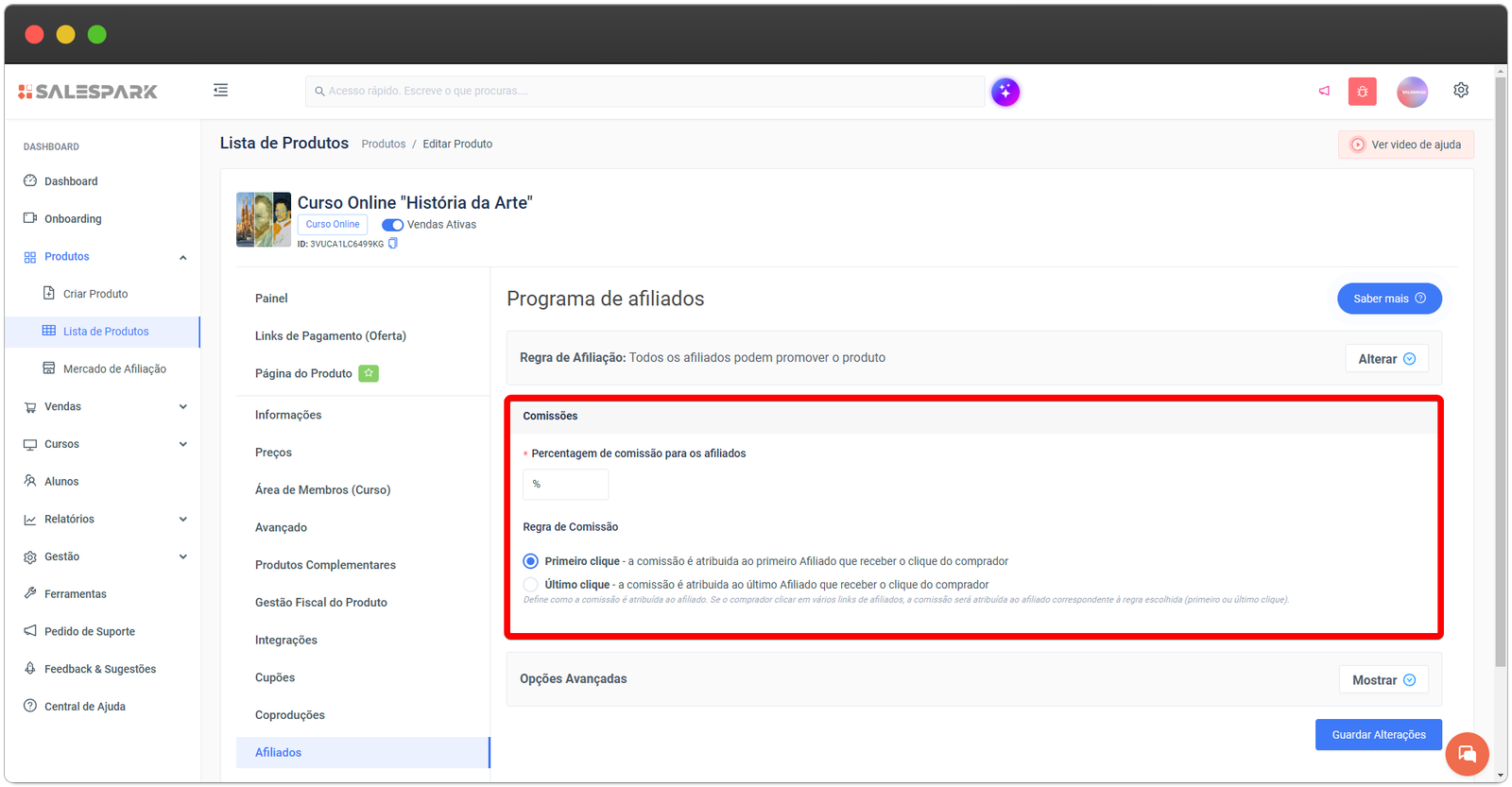The width and height of the screenshot is (1512, 787).
Task: Copy the product ID with copy icon
Action: point(393,244)
